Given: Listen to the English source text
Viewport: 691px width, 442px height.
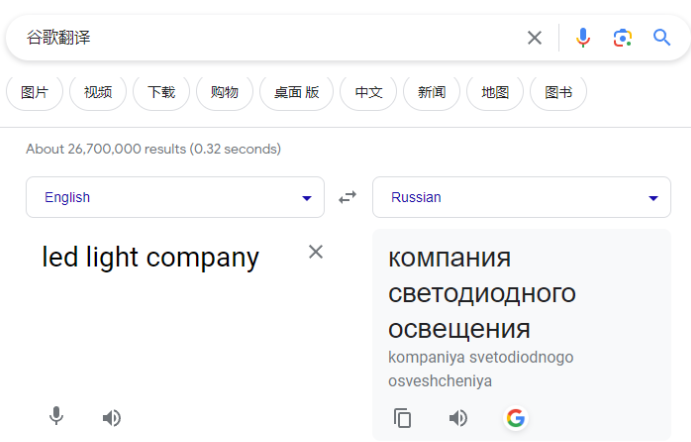Looking at the screenshot, I should click(x=111, y=418).
